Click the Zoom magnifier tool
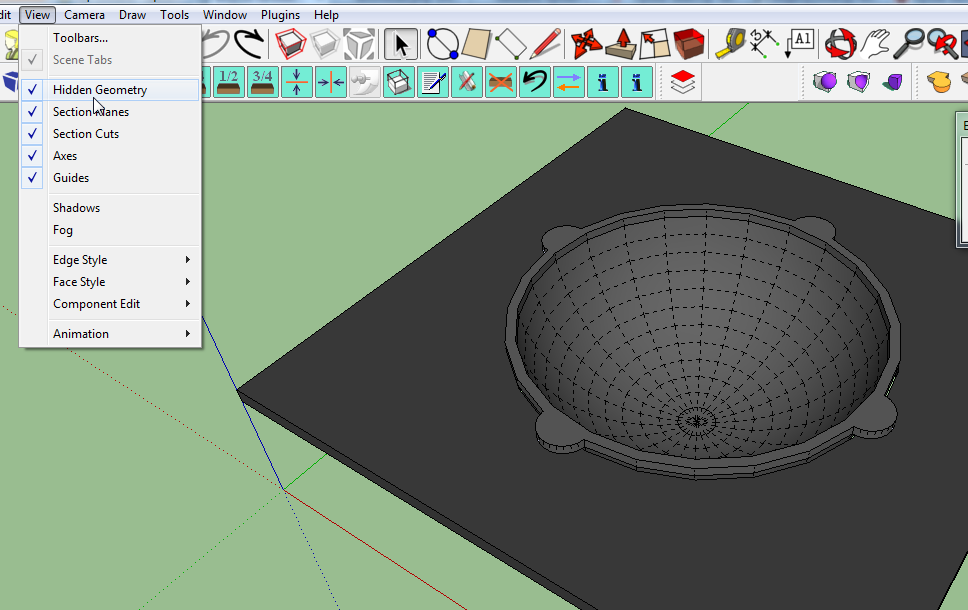The image size is (968, 610). (x=909, y=45)
